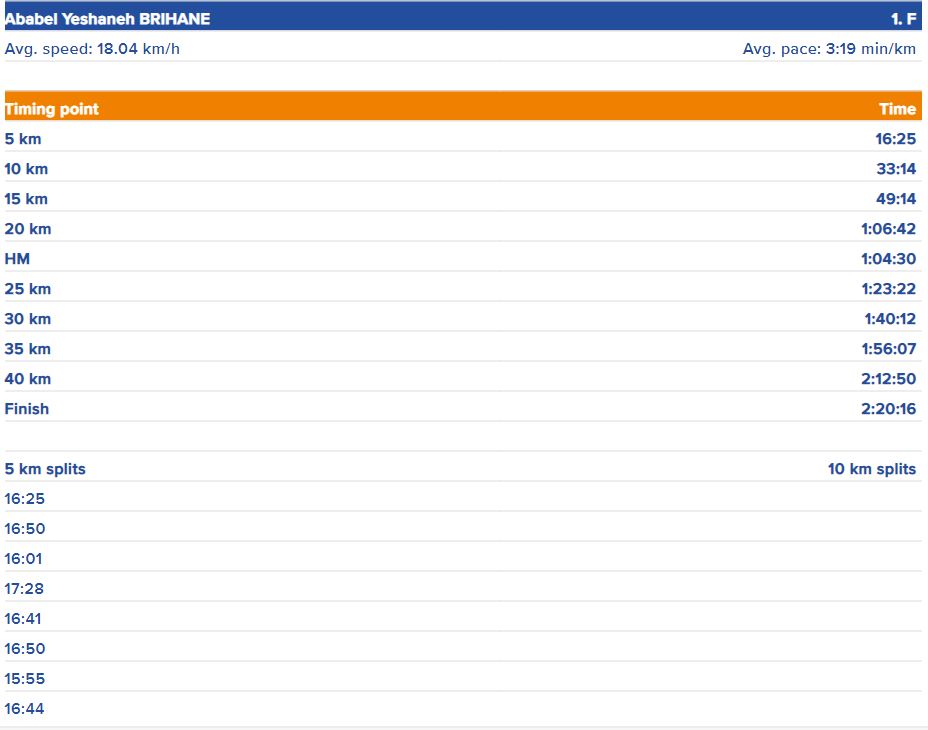Click the 'Finish' timing point label
Image resolution: width=928 pixels, height=730 pixels.
click(x=27, y=409)
